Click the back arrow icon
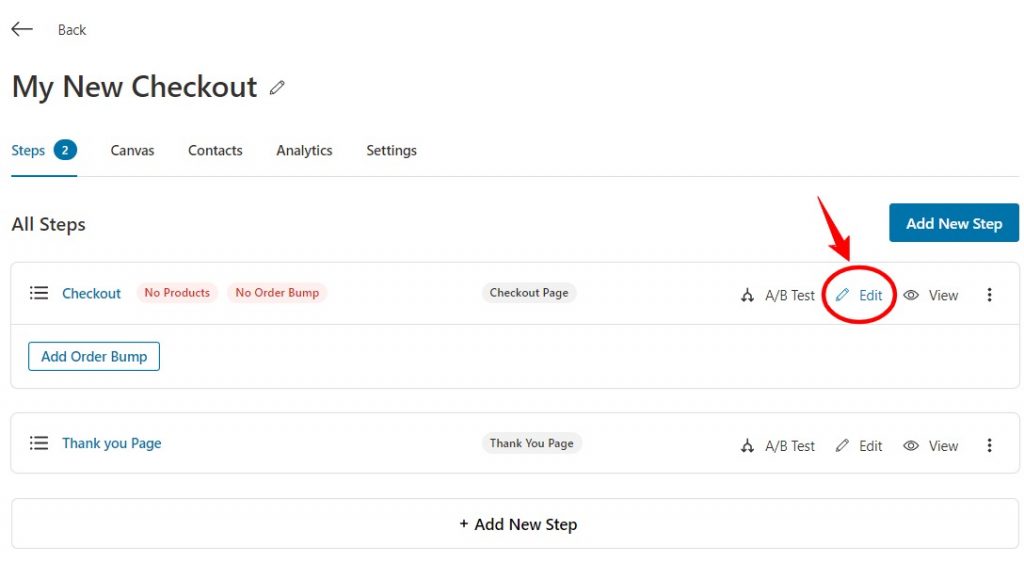The width and height of the screenshot is (1024, 563). [x=22, y=29]
